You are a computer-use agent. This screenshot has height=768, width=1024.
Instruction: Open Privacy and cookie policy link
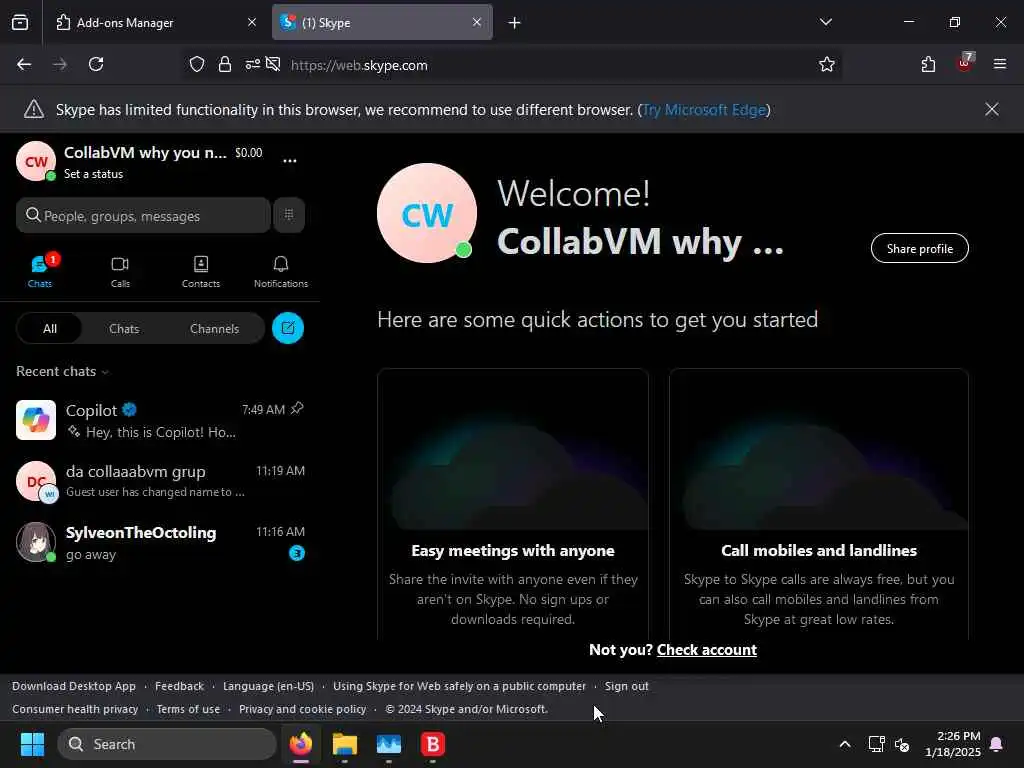coord(302,709)
